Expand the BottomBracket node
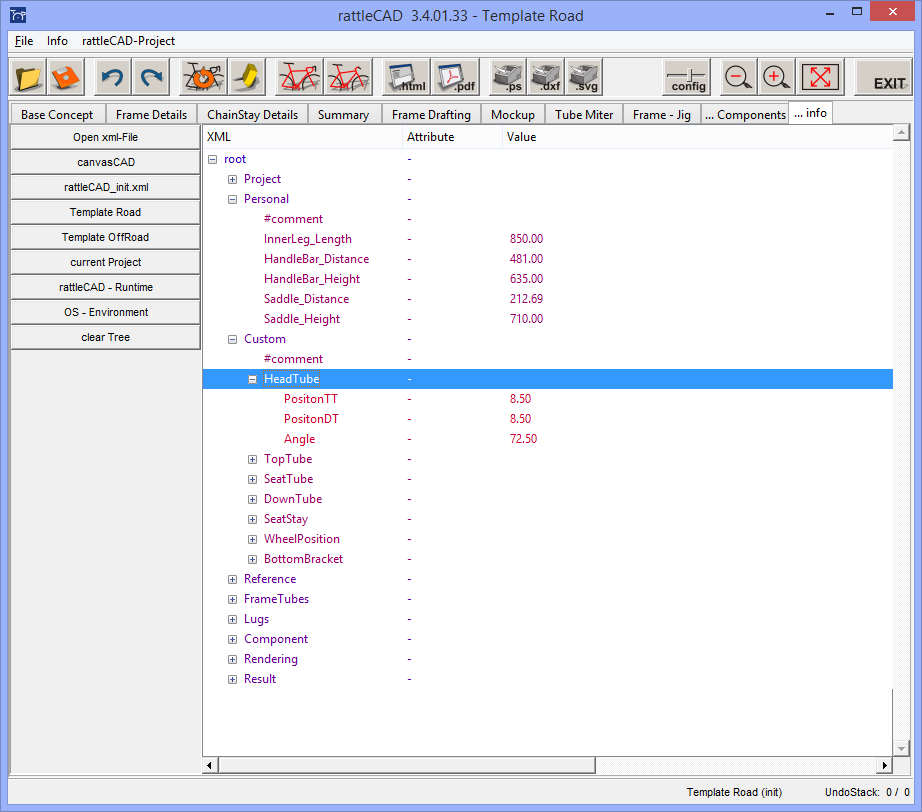The image size is (922, 812). [252, 559]
